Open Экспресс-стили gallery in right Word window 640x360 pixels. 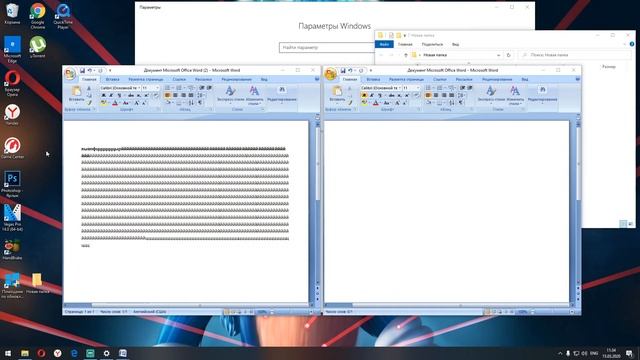[x=491, y=94]
